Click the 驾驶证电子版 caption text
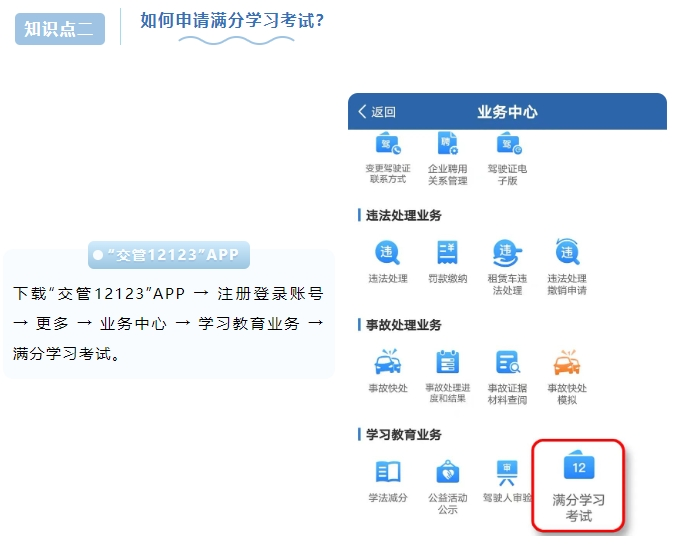The image size is (688, 559). [x=508, y=175]
